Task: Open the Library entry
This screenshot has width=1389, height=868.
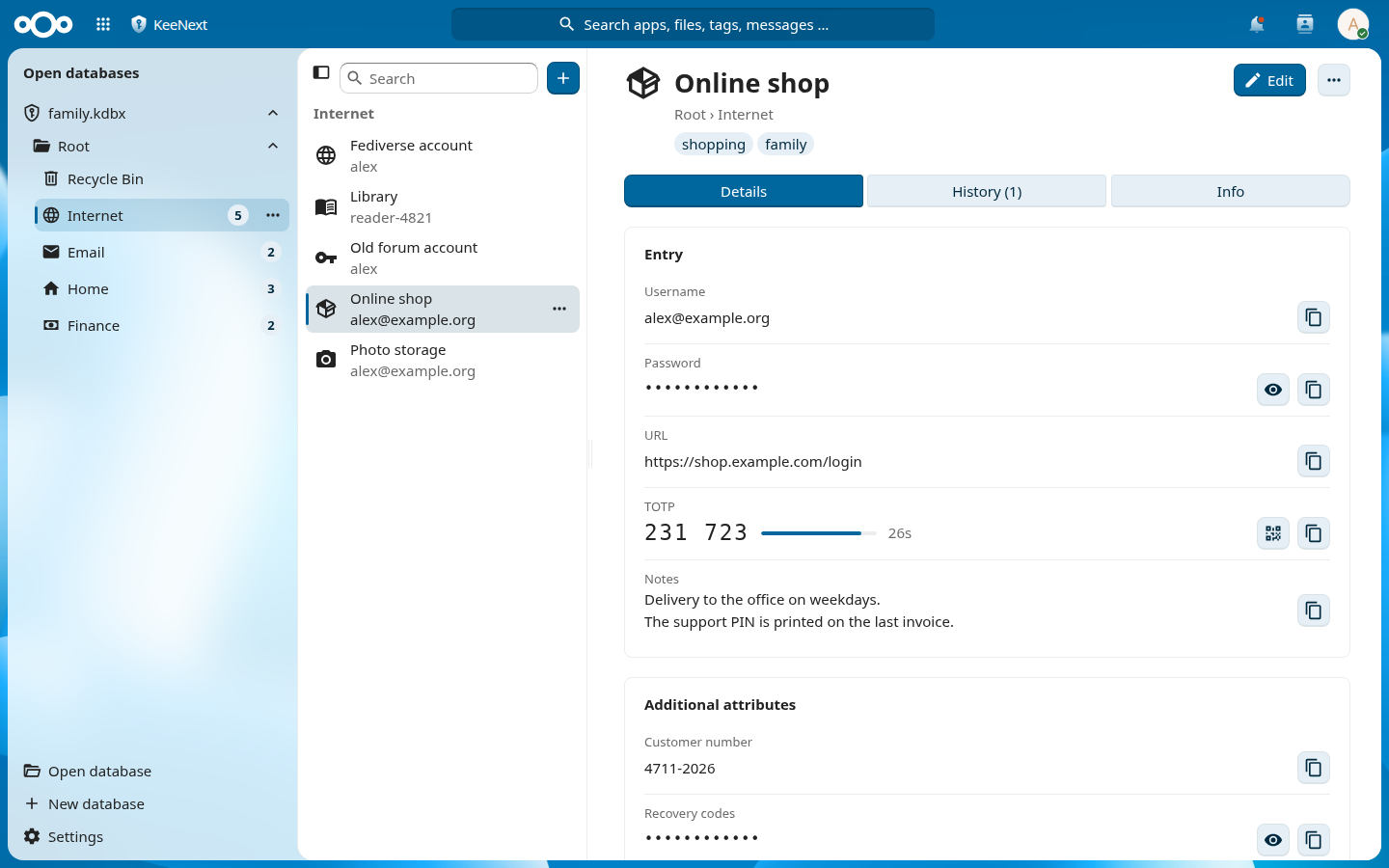Action: point(443,206)
